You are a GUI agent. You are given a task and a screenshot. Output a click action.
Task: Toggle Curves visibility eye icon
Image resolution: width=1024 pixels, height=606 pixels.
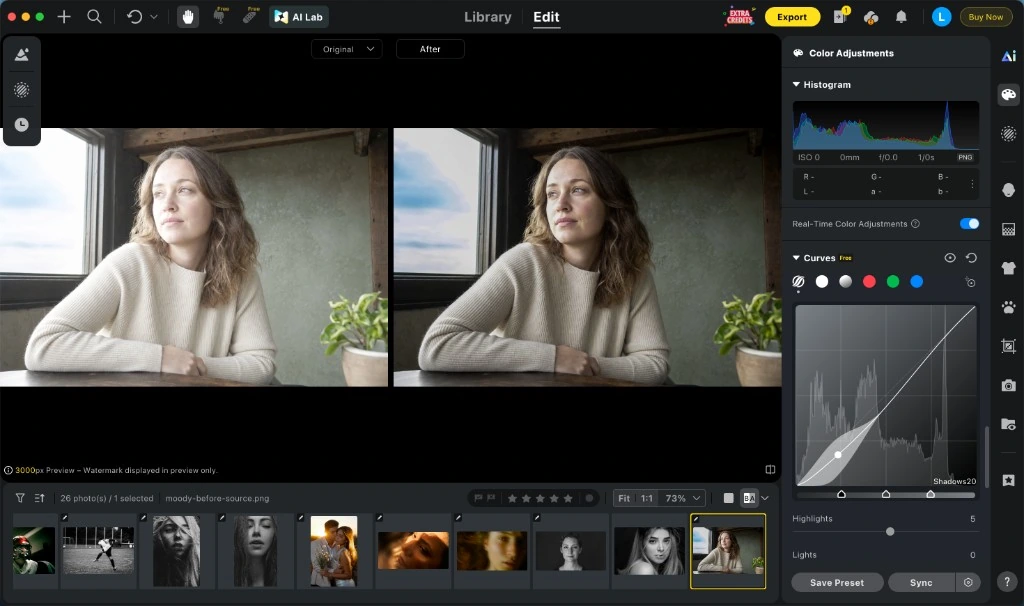click(x=950, y=258)
